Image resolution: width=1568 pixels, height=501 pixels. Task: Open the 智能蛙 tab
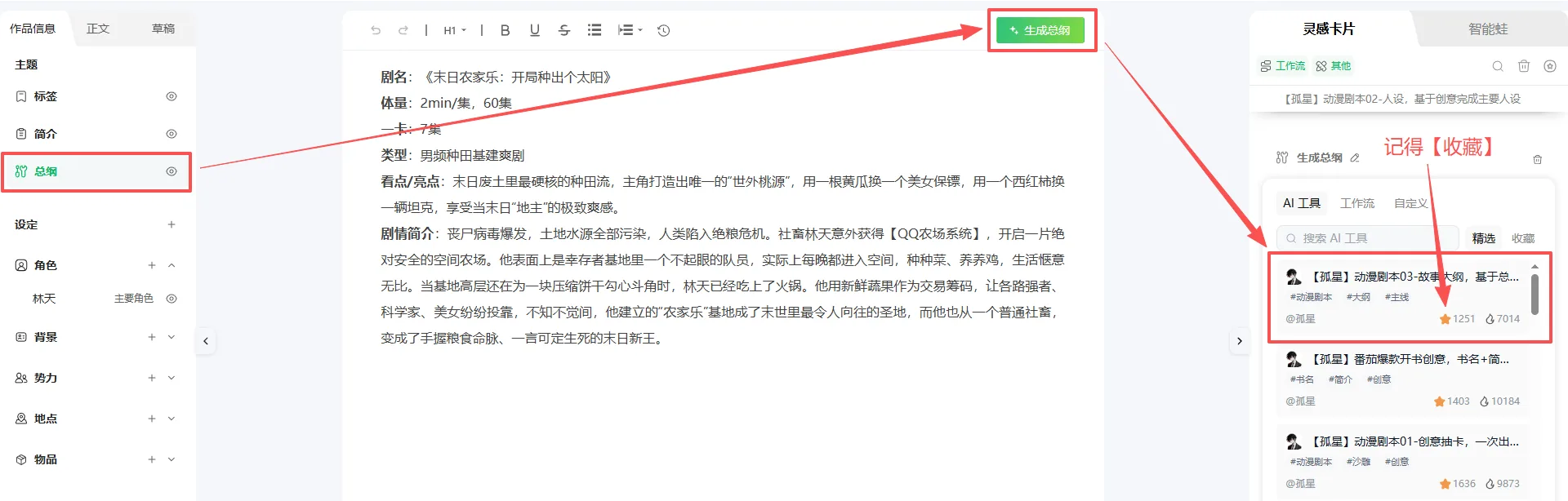pyautogui.click(x=1488, y=29)
